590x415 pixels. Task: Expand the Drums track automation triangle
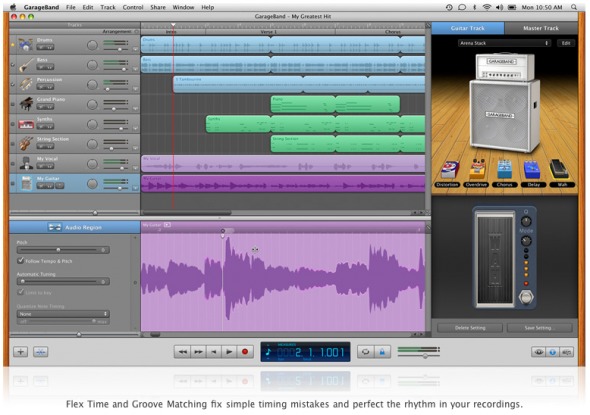(x=135, y=49)
